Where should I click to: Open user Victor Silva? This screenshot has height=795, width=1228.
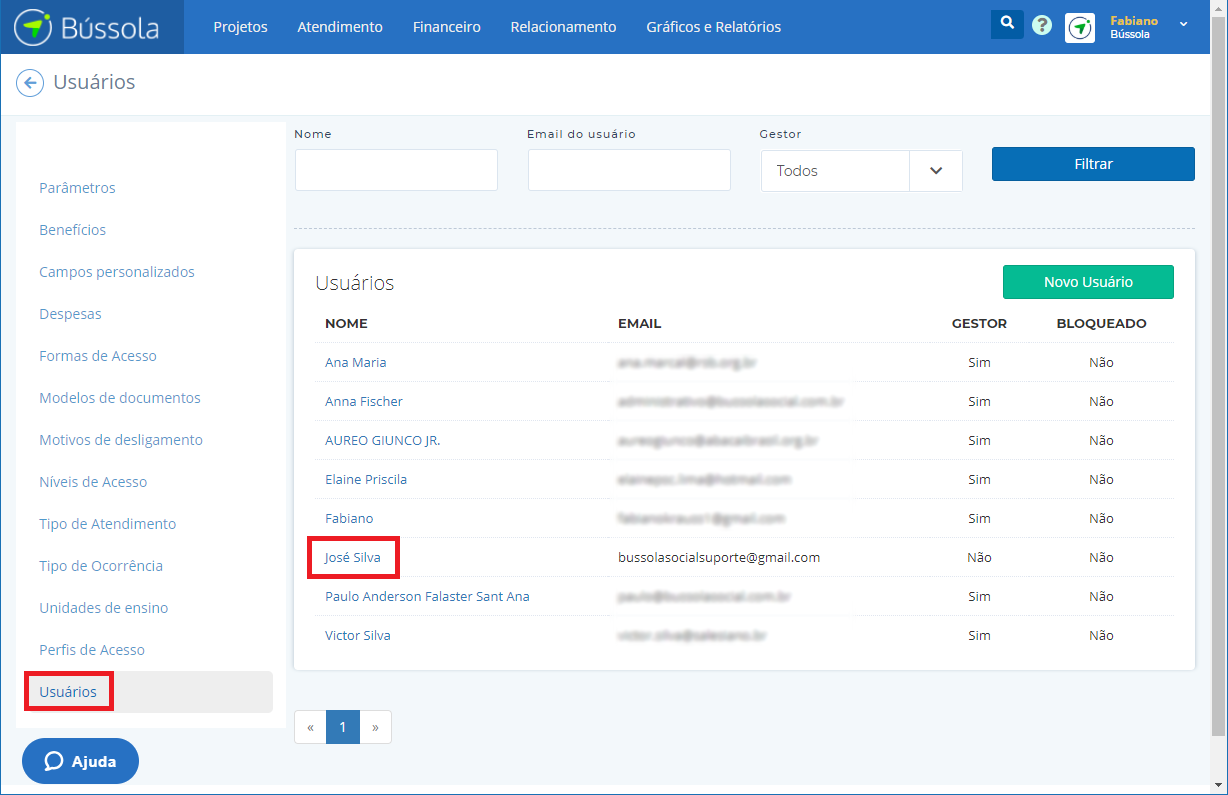[358, 636]
